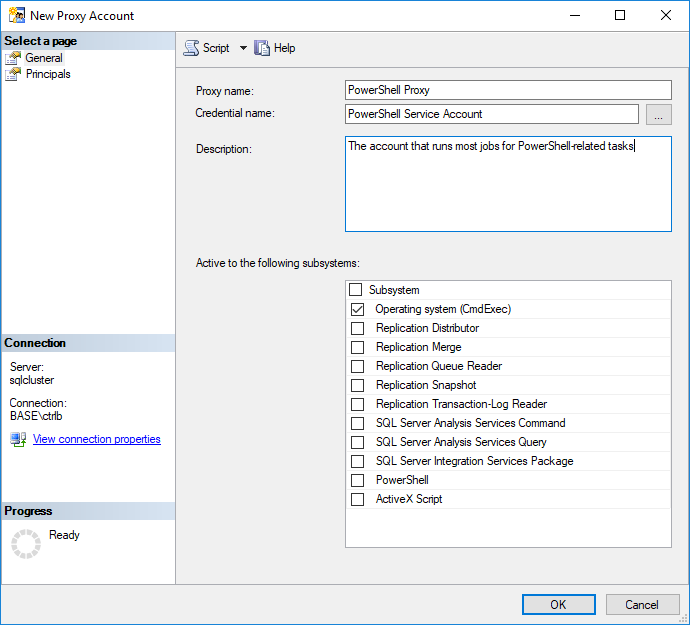Select the Principals page icon
The width and height of the screenshot is (690, 625).
point(13,74)
